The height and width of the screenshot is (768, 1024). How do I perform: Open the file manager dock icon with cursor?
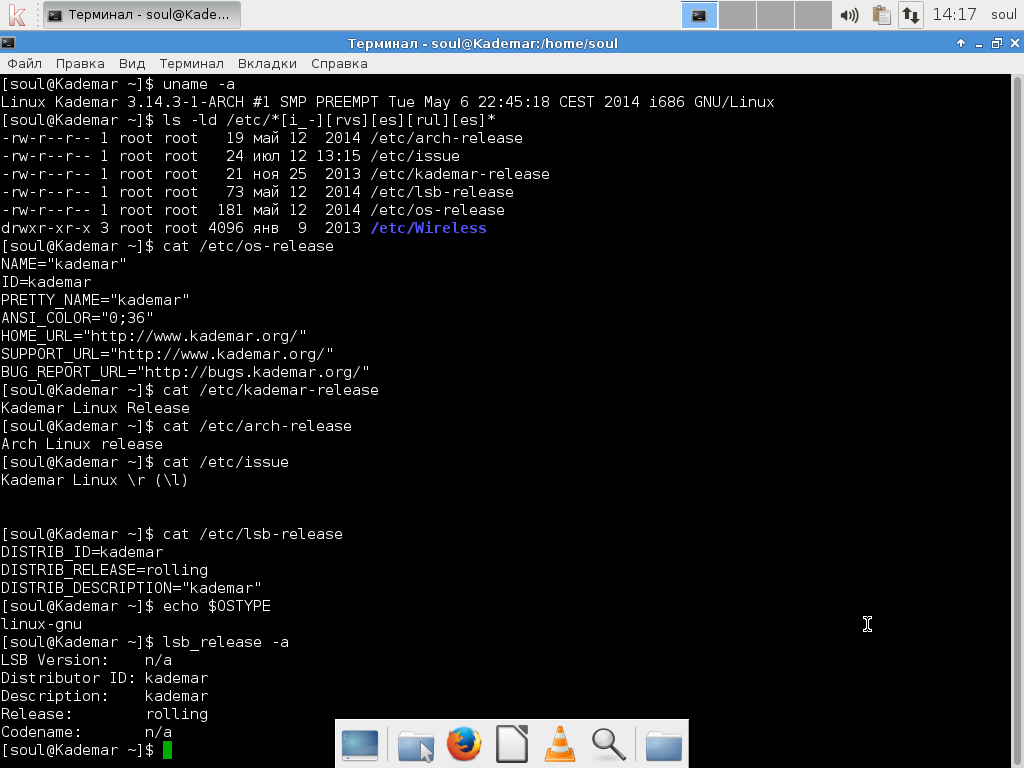click(415, 745)
